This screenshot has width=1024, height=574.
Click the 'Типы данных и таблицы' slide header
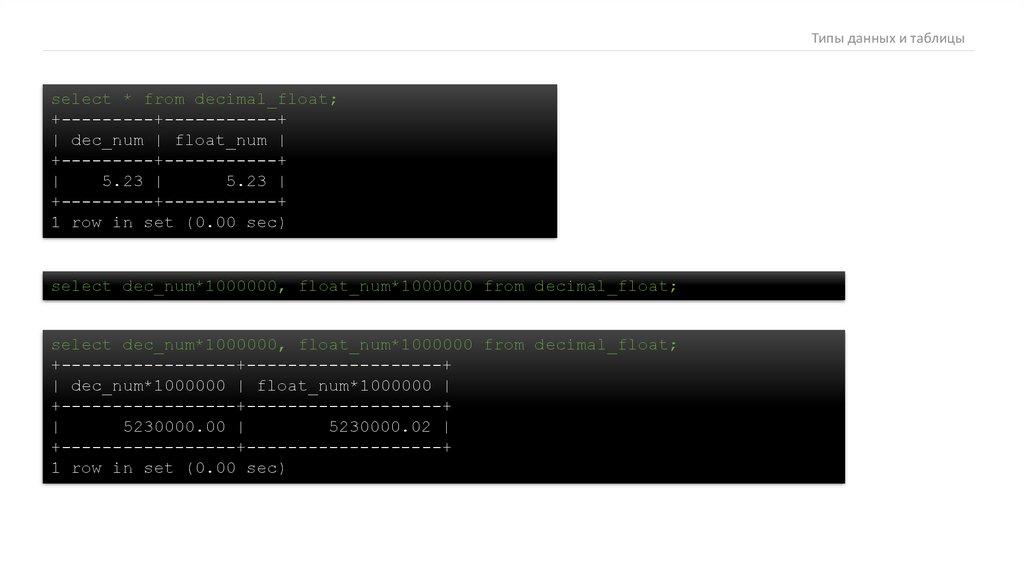pyautogui.click(x=888, y=38)
